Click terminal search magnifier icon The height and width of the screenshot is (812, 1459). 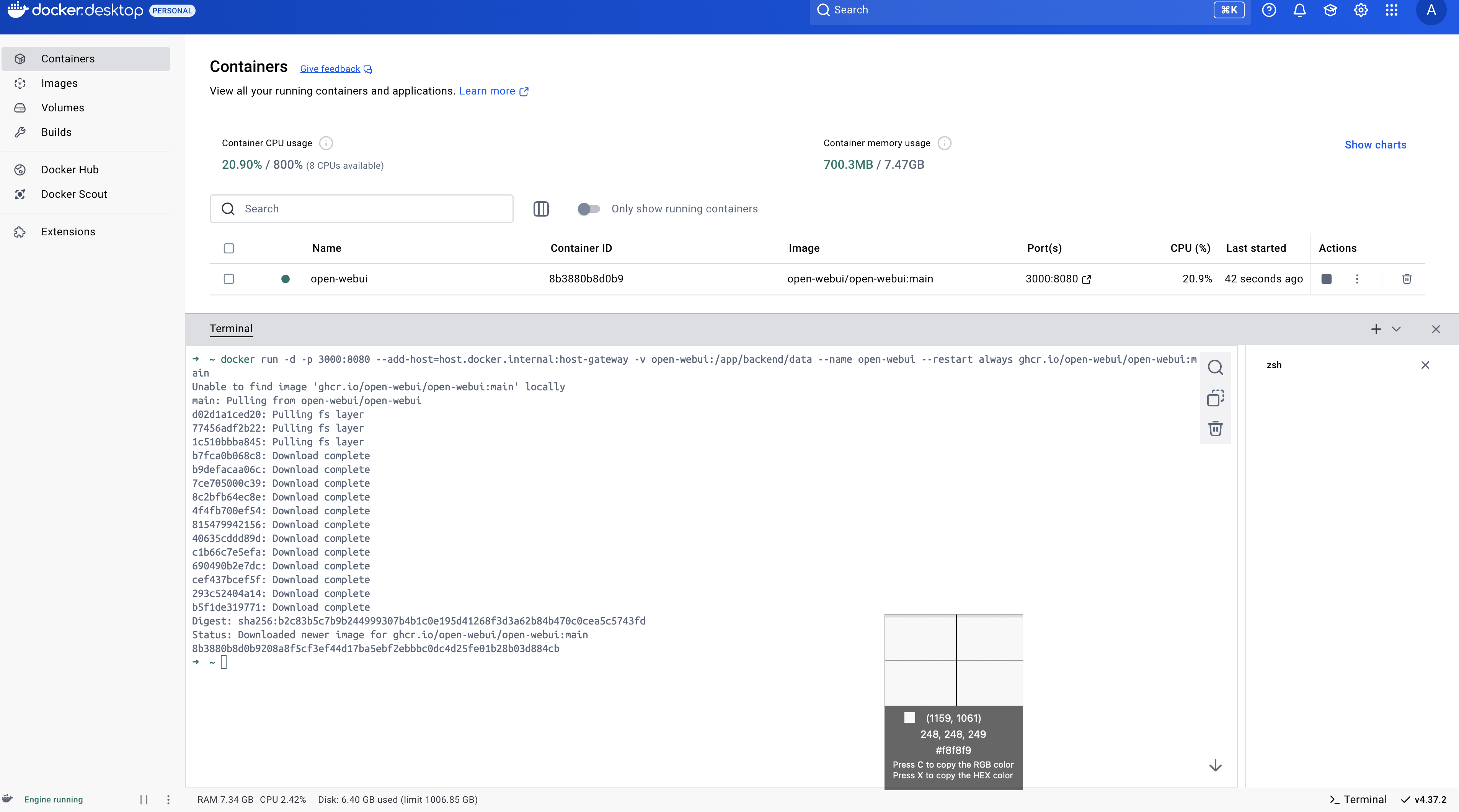coord(1215,367)
